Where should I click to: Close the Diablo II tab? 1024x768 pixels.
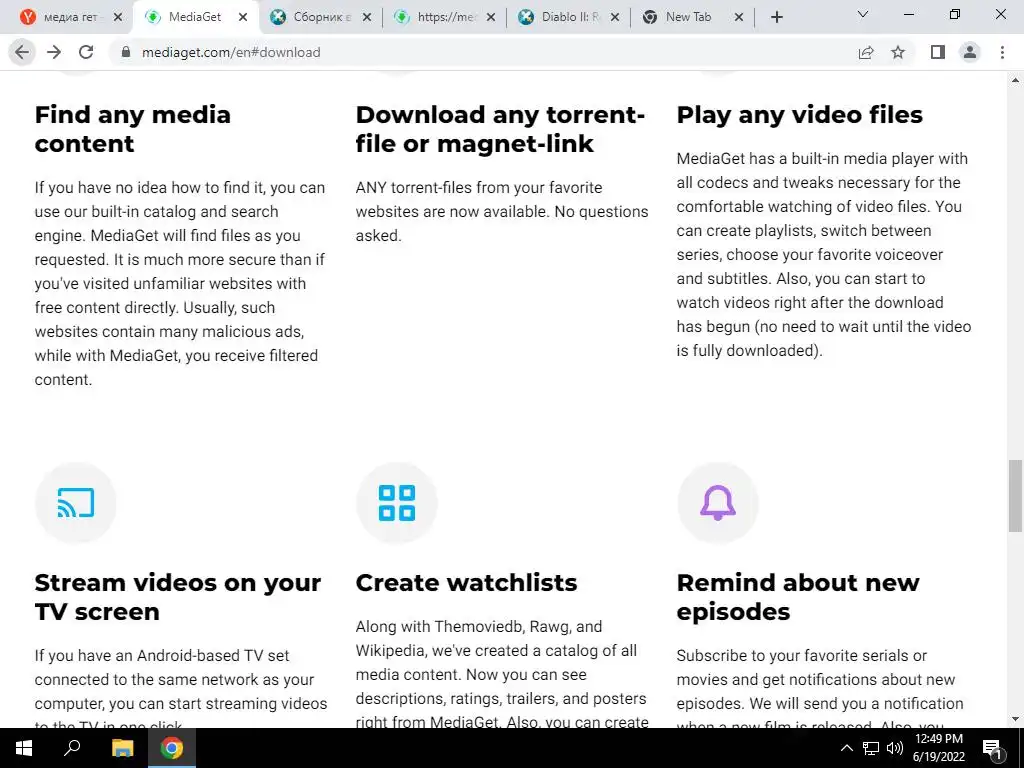point(615,17)
